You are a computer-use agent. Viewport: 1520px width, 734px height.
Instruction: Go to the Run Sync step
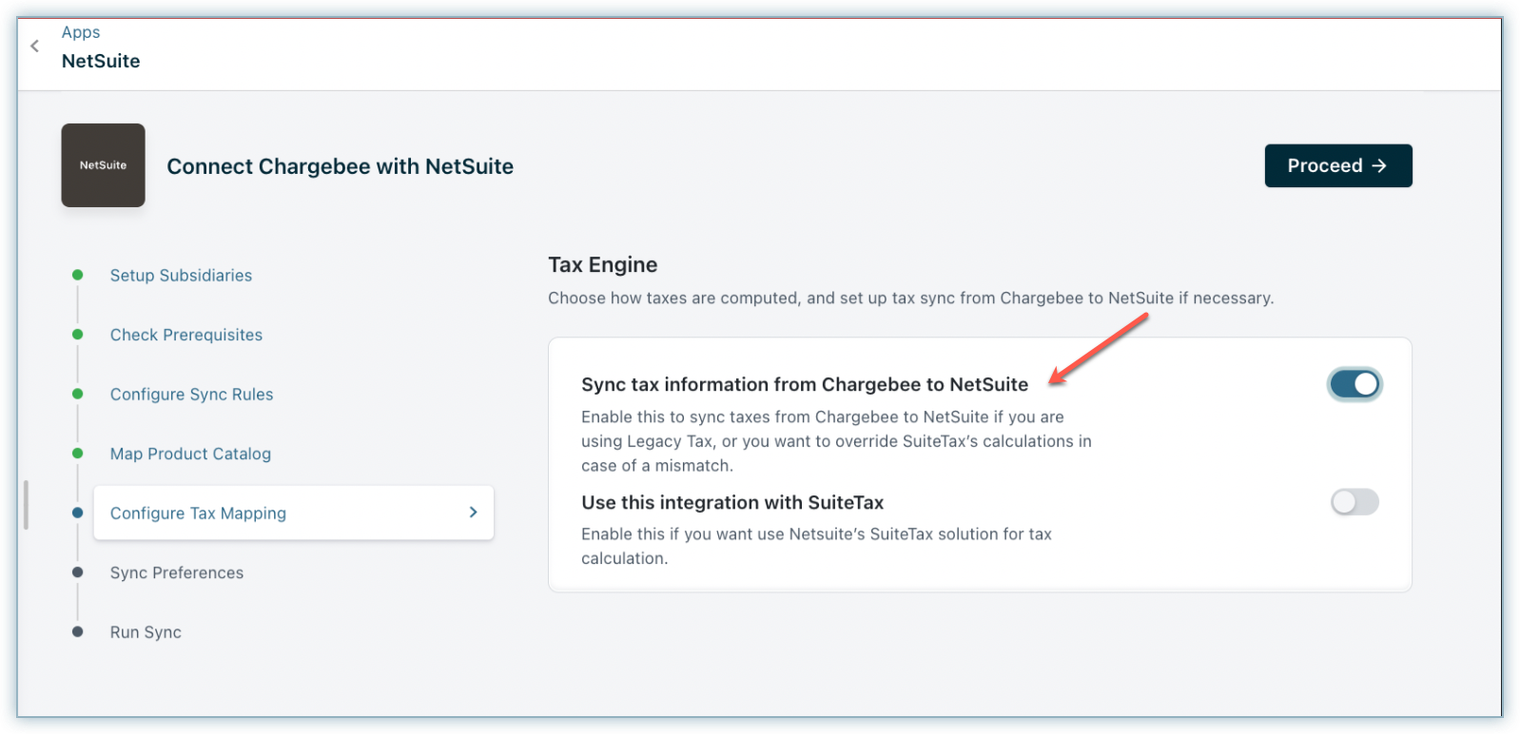pyautogui.click(x=146, y=632)
